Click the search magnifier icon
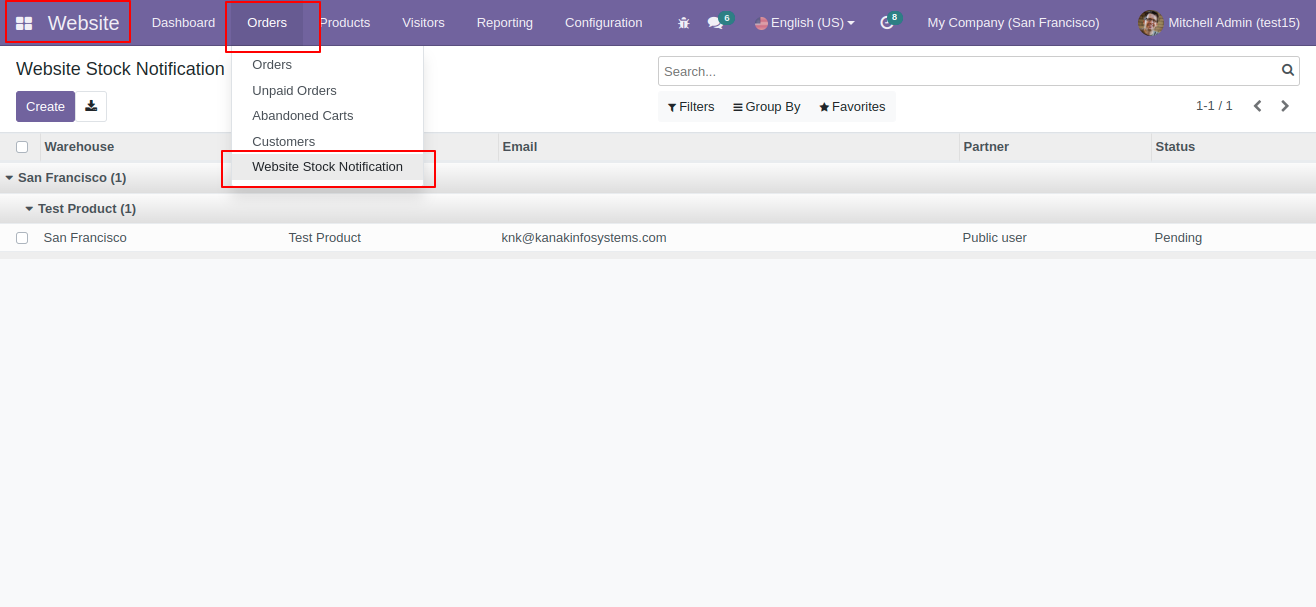1316x607 pixels. [1288, 71]
